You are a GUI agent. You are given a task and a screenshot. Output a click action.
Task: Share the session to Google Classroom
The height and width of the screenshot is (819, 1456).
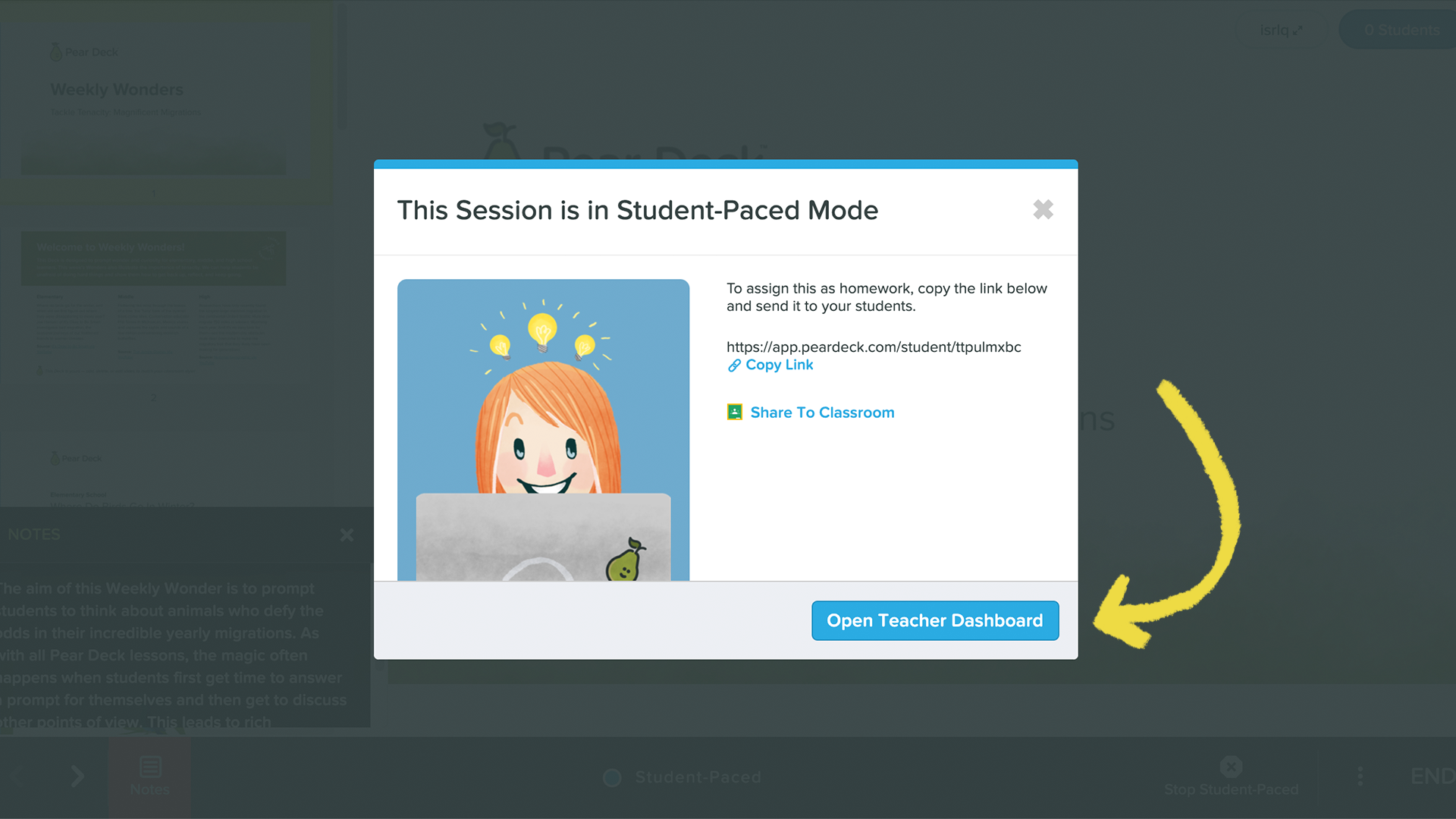[822, 412]
